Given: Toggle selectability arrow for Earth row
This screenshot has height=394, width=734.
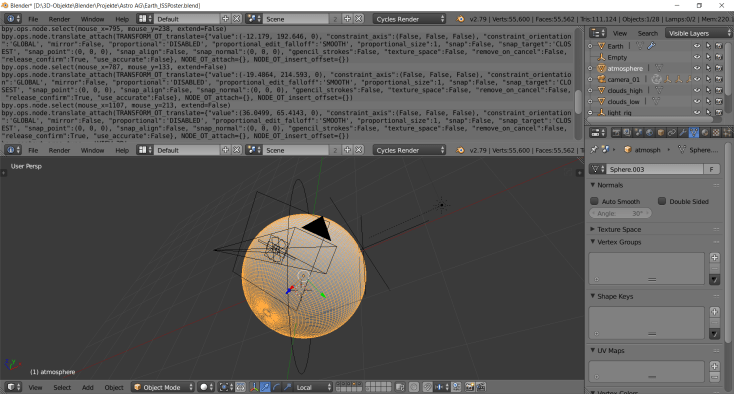Looking at the screenshot, I should click(708, 46).
